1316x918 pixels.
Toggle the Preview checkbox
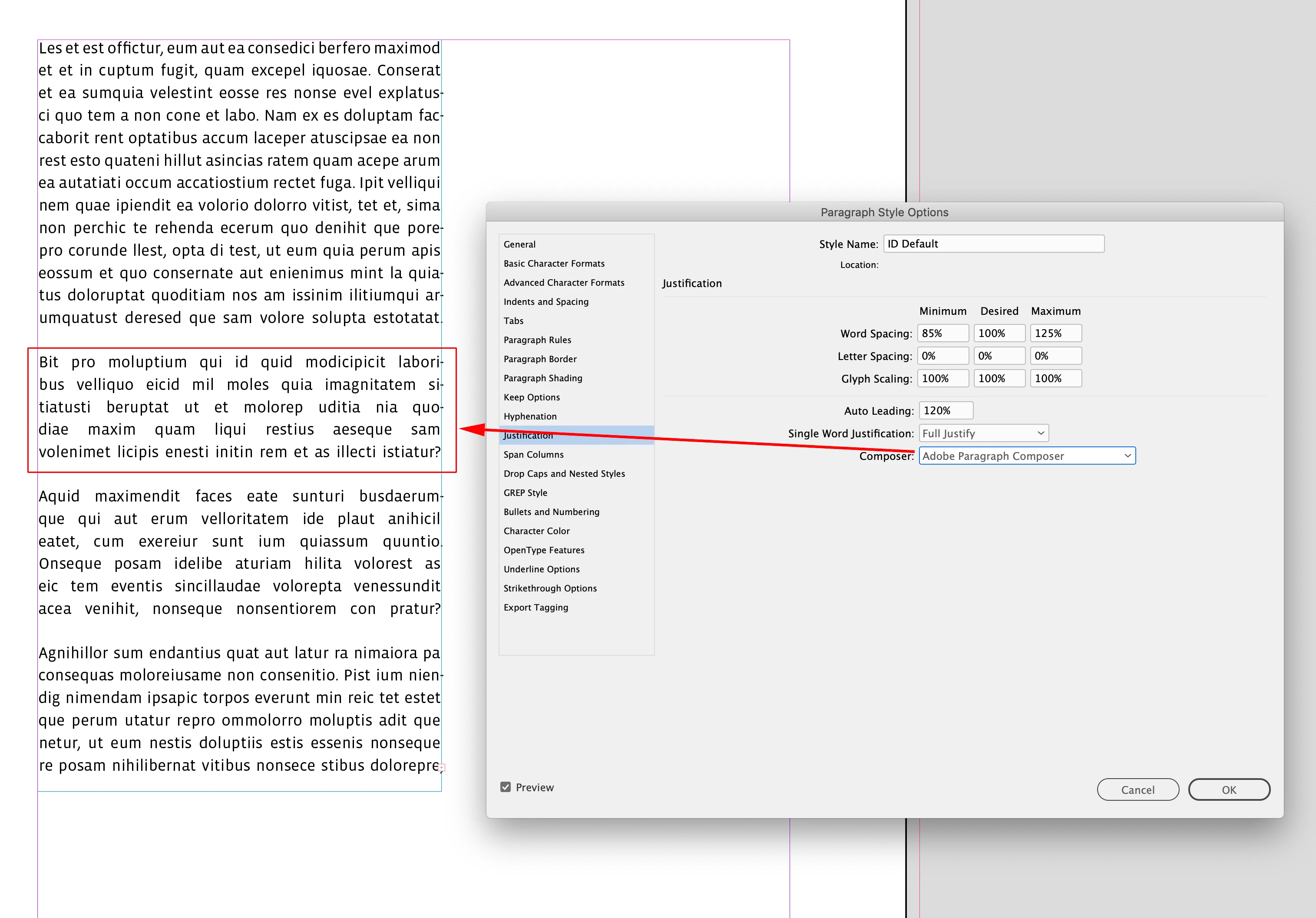505,787
